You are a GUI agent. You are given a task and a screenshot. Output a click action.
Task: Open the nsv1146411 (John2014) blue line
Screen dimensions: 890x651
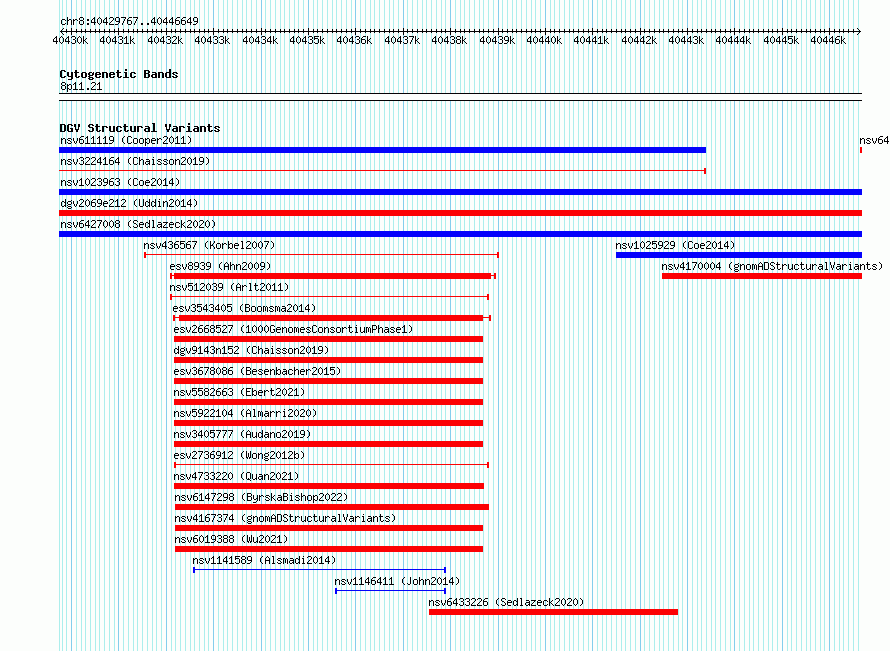391,591
